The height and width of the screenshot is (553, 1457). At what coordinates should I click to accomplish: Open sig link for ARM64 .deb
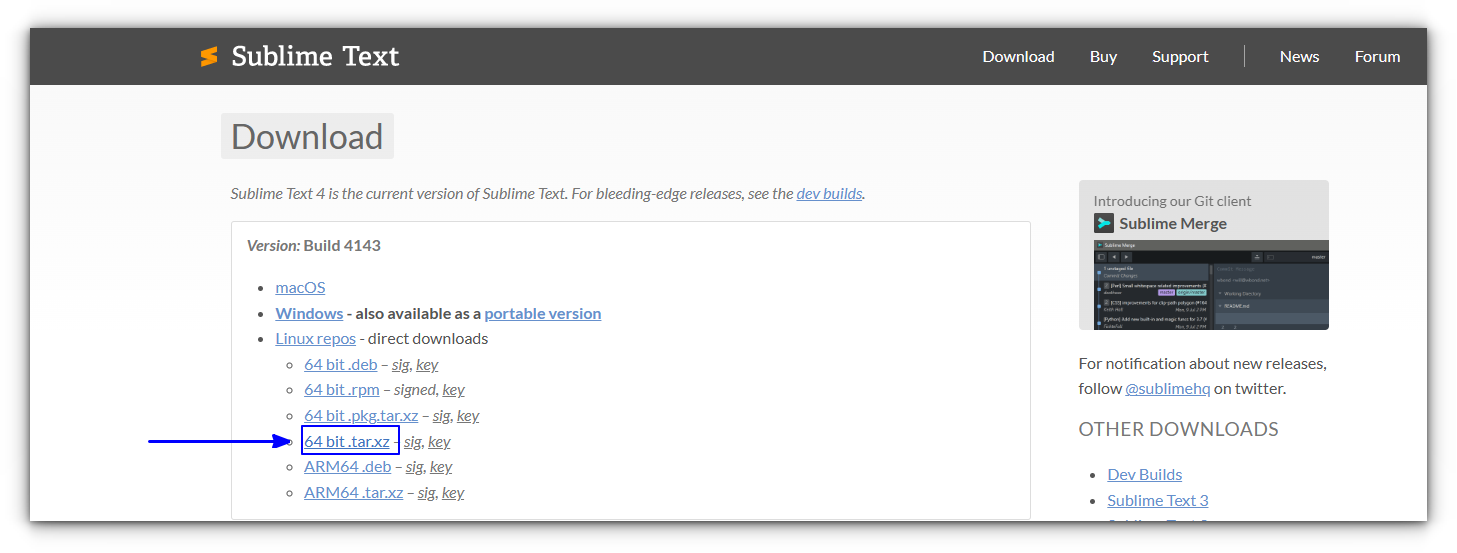click(x=415, y=466)
